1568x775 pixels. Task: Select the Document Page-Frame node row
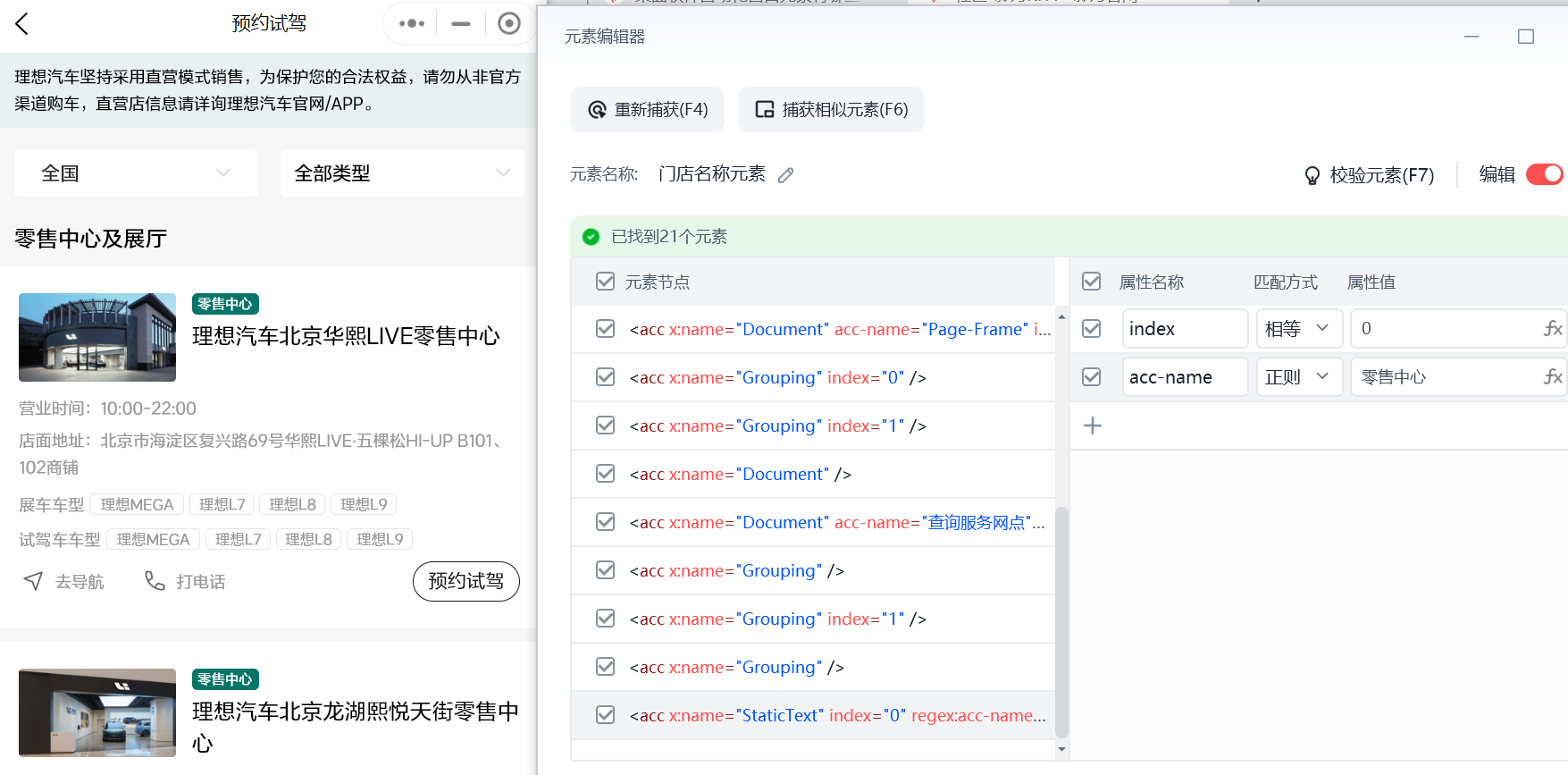[x=838, y=330]
